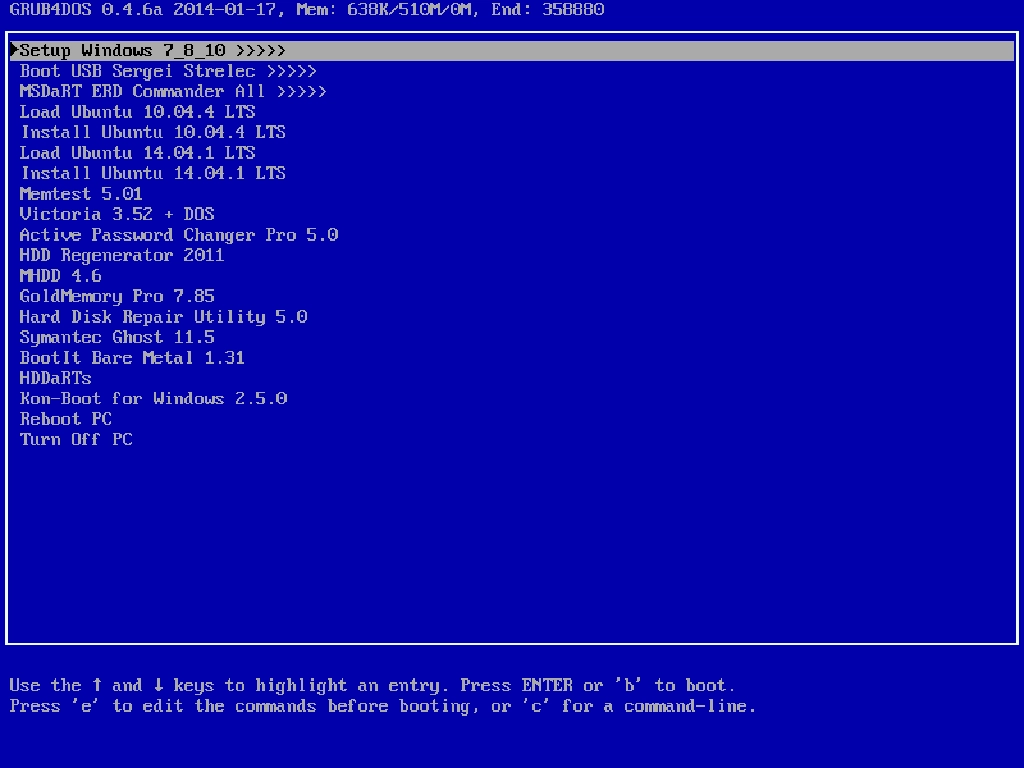Choose Install Ubuntu 10.04.4 LTS
The image size is (1024, 768).
[x=153, y=133]
